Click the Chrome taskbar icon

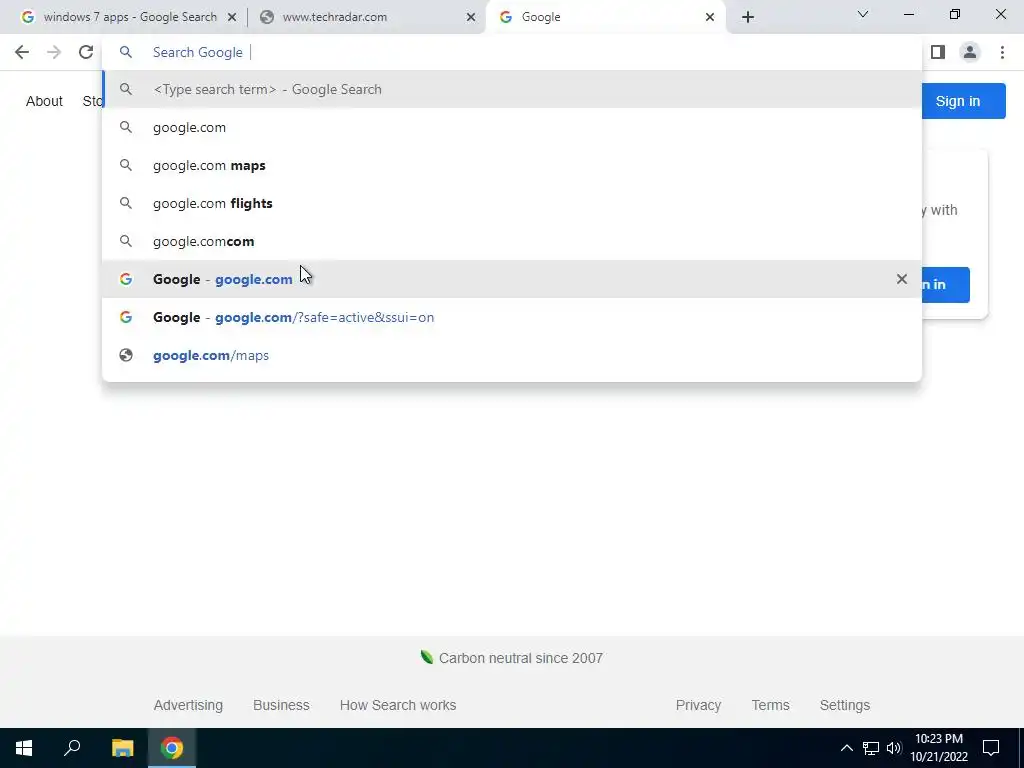click(x=172, y=748)
